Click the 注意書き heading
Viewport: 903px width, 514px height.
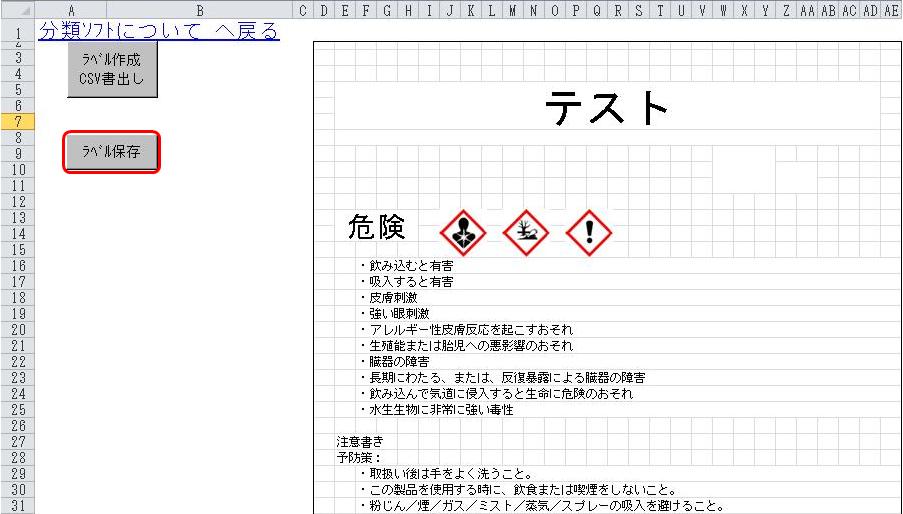(x=360, y=442)
